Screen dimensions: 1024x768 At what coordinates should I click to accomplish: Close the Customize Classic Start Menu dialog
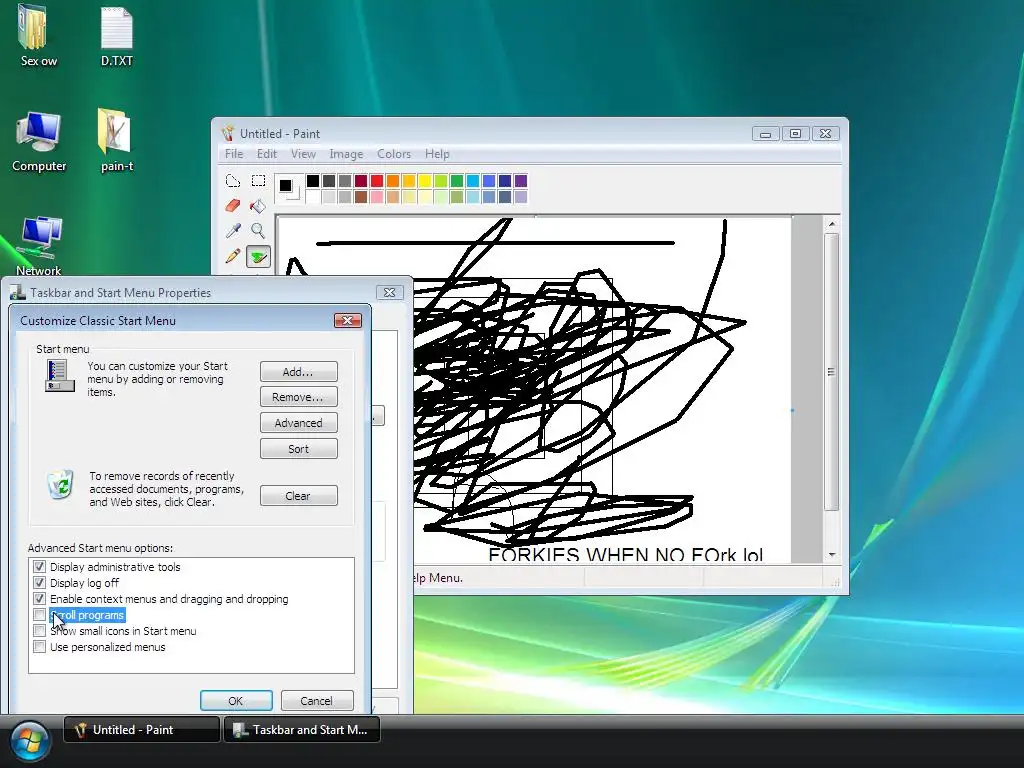point(347,320)
